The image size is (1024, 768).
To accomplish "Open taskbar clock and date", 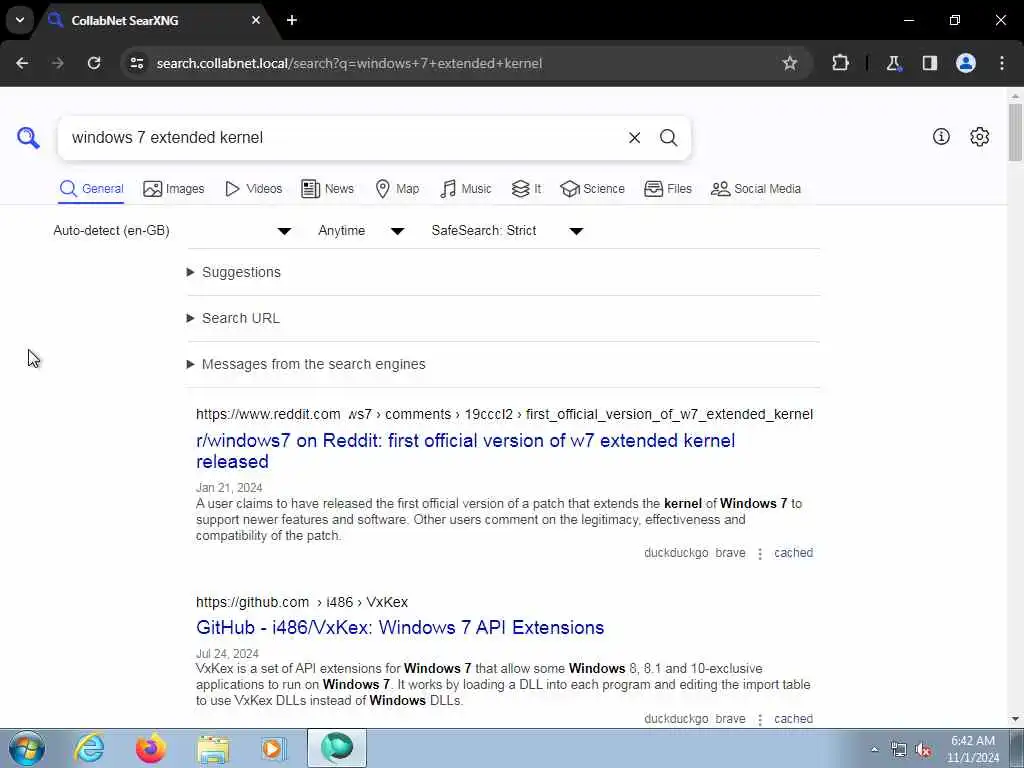I will click(973, 749).
